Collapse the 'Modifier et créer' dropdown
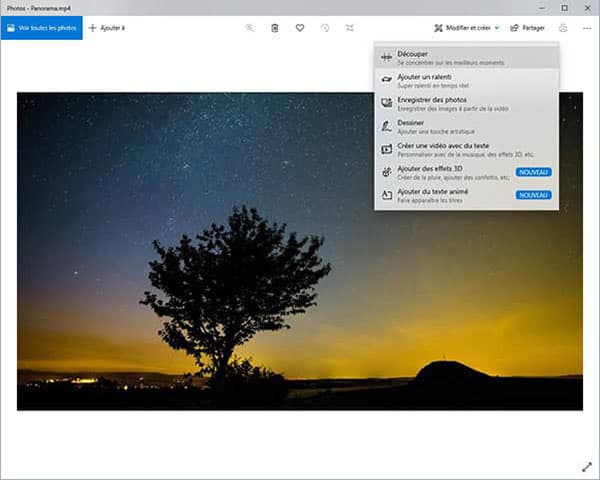Image resolution: width=600 pixels, height=480 pixels. click(x=467, y=28)
